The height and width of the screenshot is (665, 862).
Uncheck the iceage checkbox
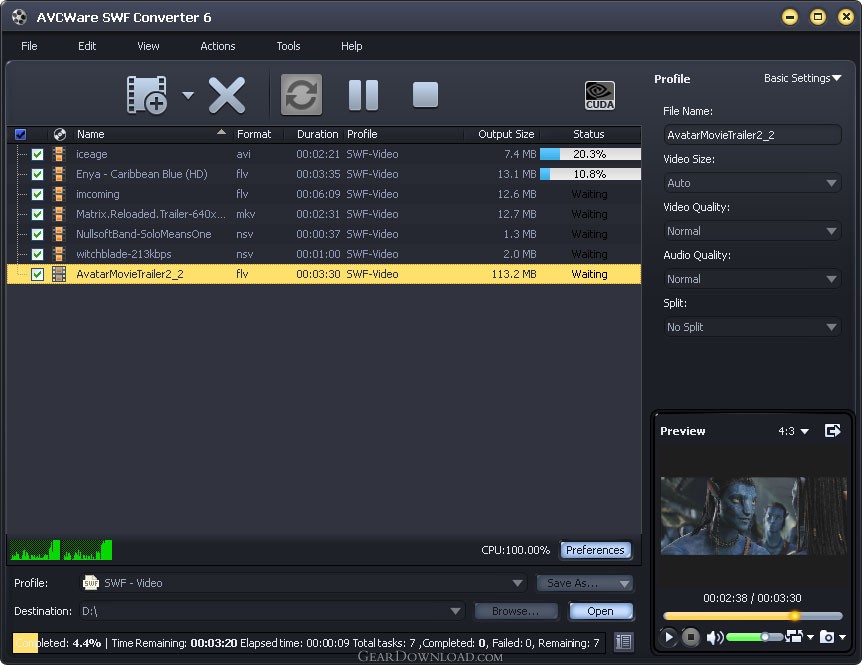point(37,154)
